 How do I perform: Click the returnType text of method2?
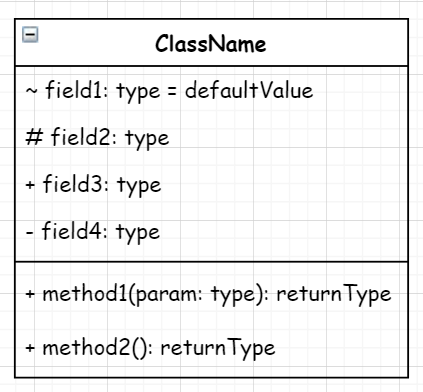(218, 348)
